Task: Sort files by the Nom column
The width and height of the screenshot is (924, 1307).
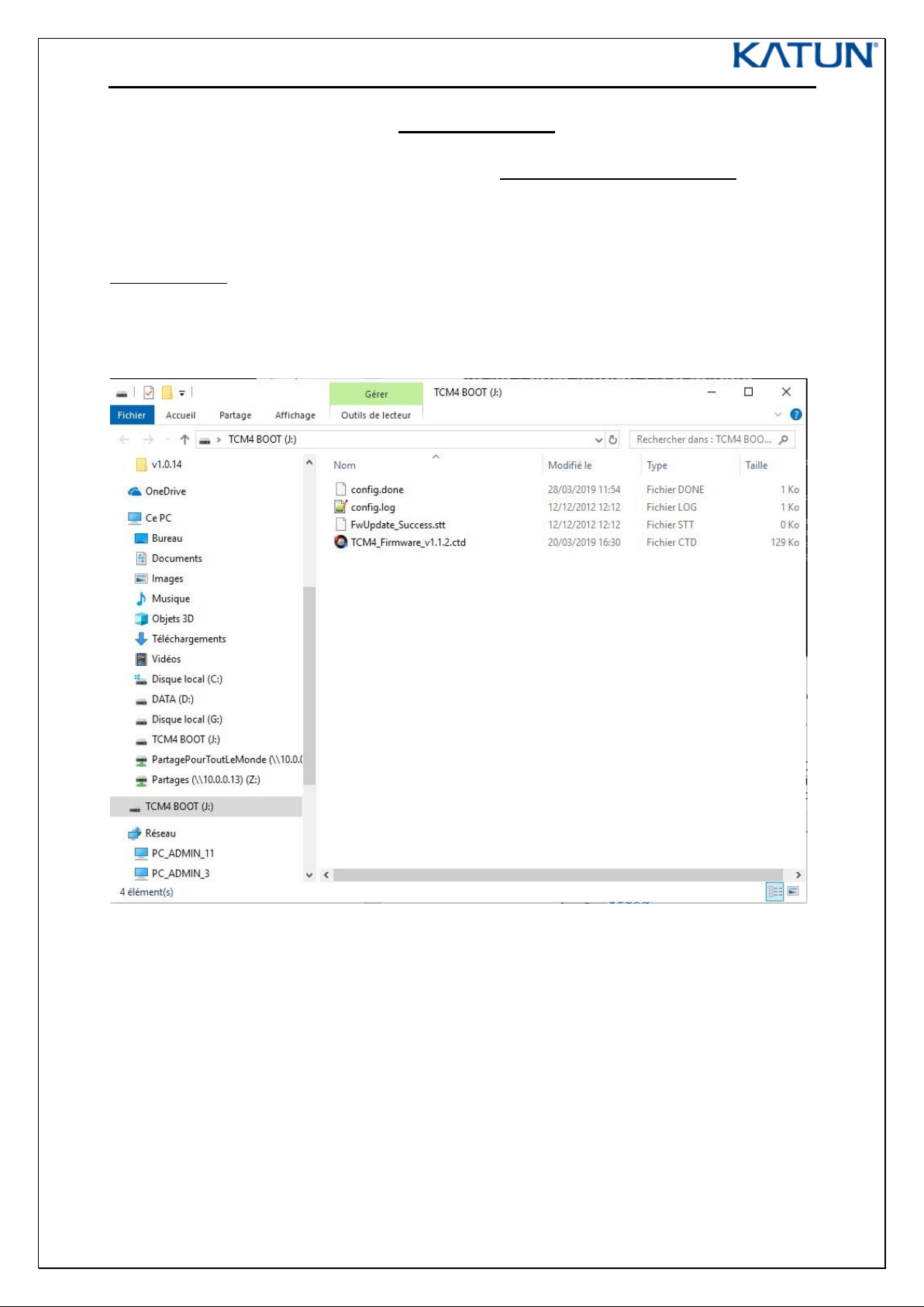Action: coord(345,466)
